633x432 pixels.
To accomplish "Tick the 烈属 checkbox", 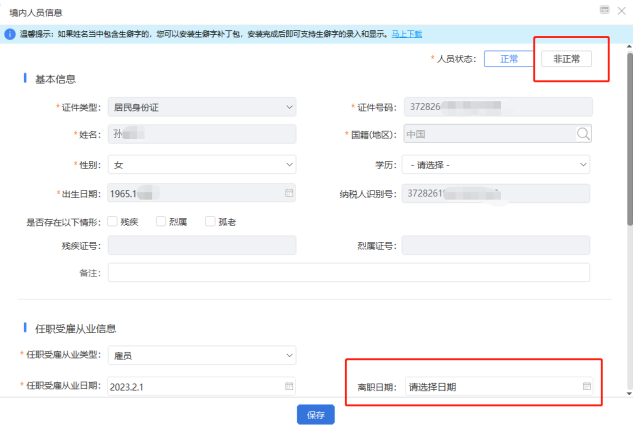I will click(162, 221).
